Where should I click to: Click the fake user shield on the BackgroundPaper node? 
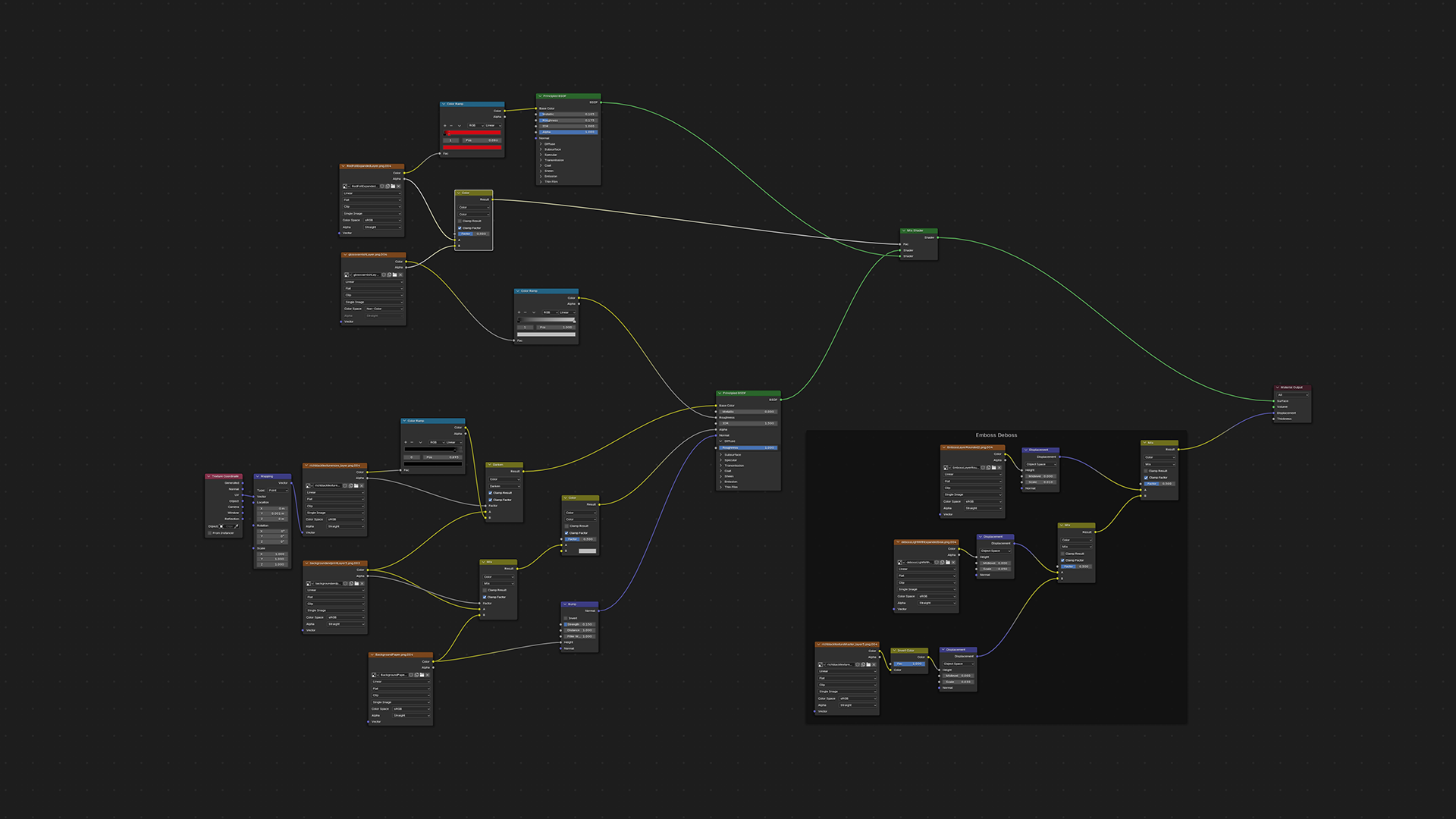pos(411,674)
